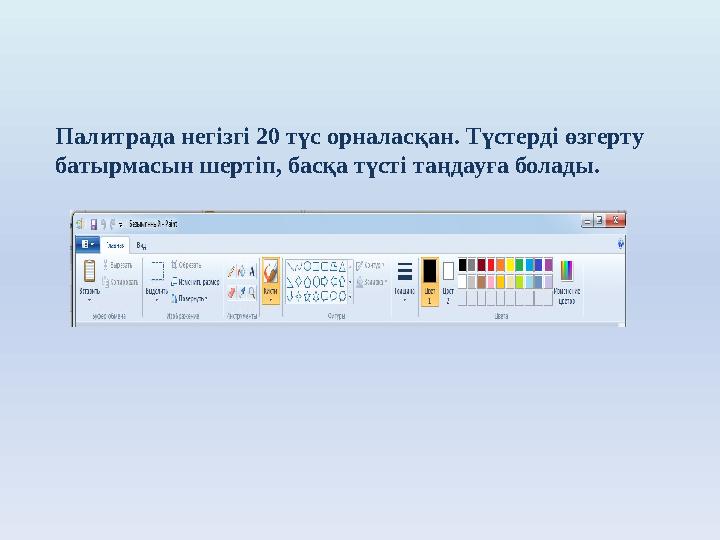Open the blue Paint application menu button
The height and width of the screenshot is (540, 720).
[87, 245]
